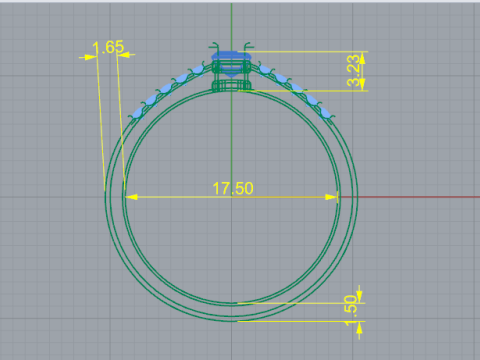This screenshot has height=360, width=480.
Task: Select the 17.50 inner diameter dimension
Action: pos(233,188)
